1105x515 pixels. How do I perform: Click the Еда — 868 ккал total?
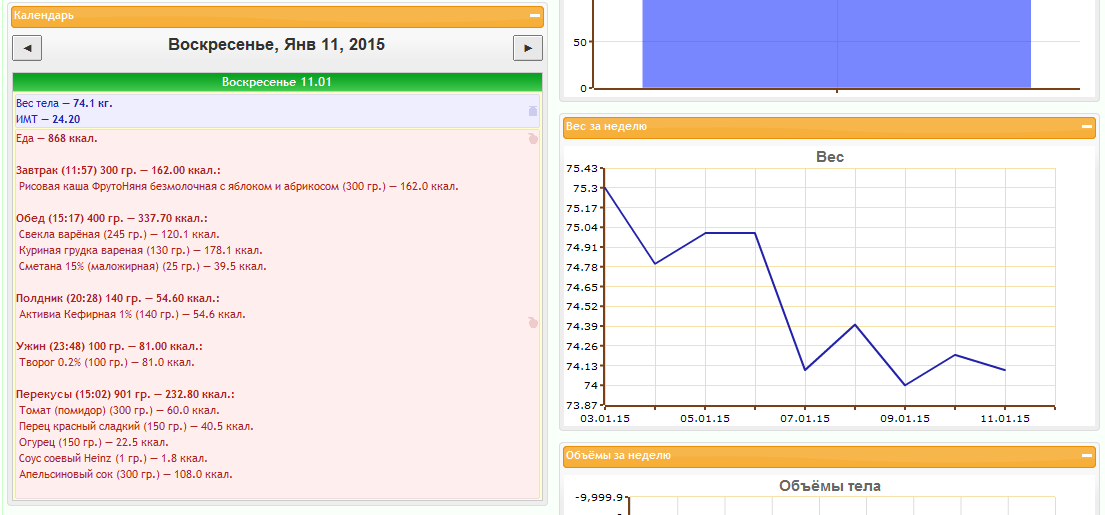pos(56,139)
